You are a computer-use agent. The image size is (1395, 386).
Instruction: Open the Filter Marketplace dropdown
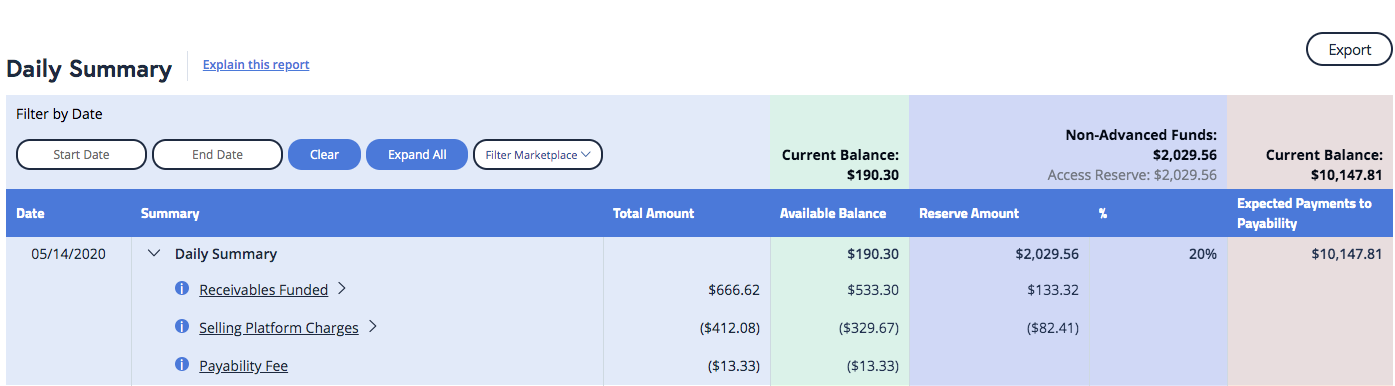click(538, 155)
